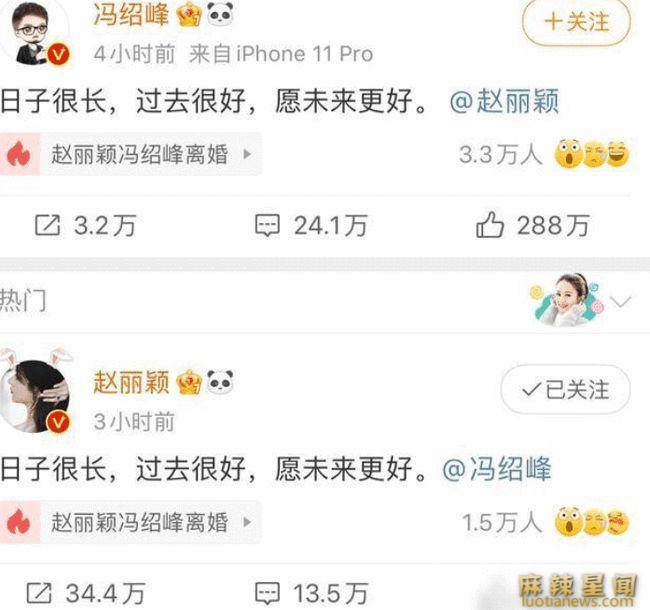Screen dimensions: 650x610
Task: Open the comment icon showing 24.1万
Action: (267, 225)
